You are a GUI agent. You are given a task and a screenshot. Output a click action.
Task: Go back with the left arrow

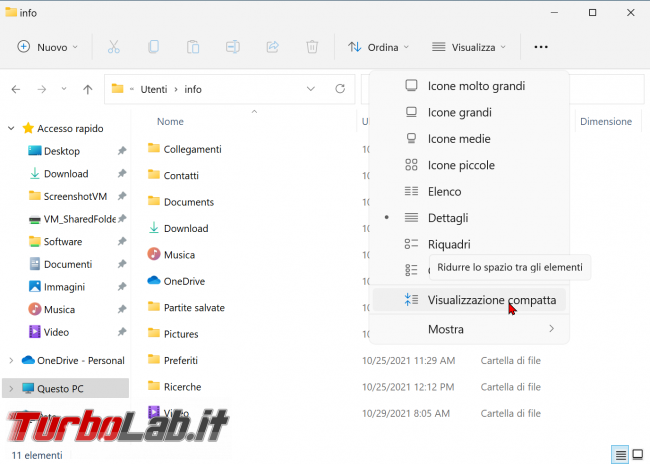[16, 89]
